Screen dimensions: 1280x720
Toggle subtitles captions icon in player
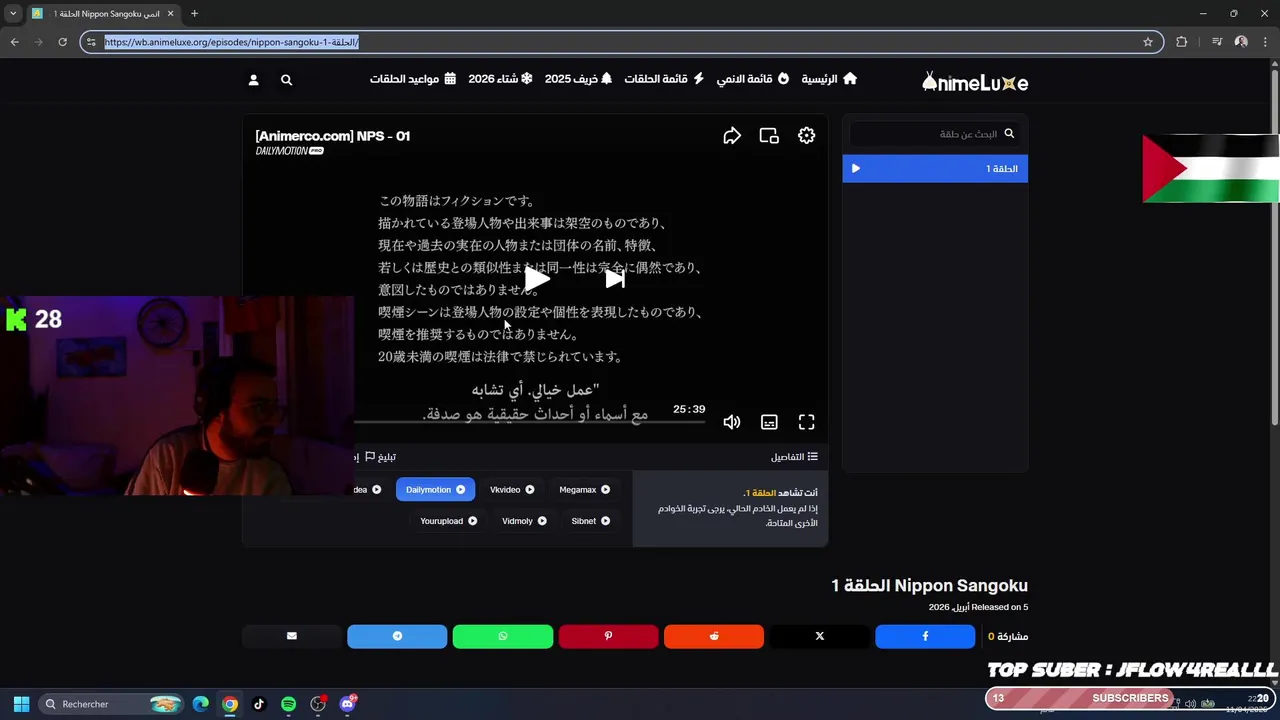769,422
